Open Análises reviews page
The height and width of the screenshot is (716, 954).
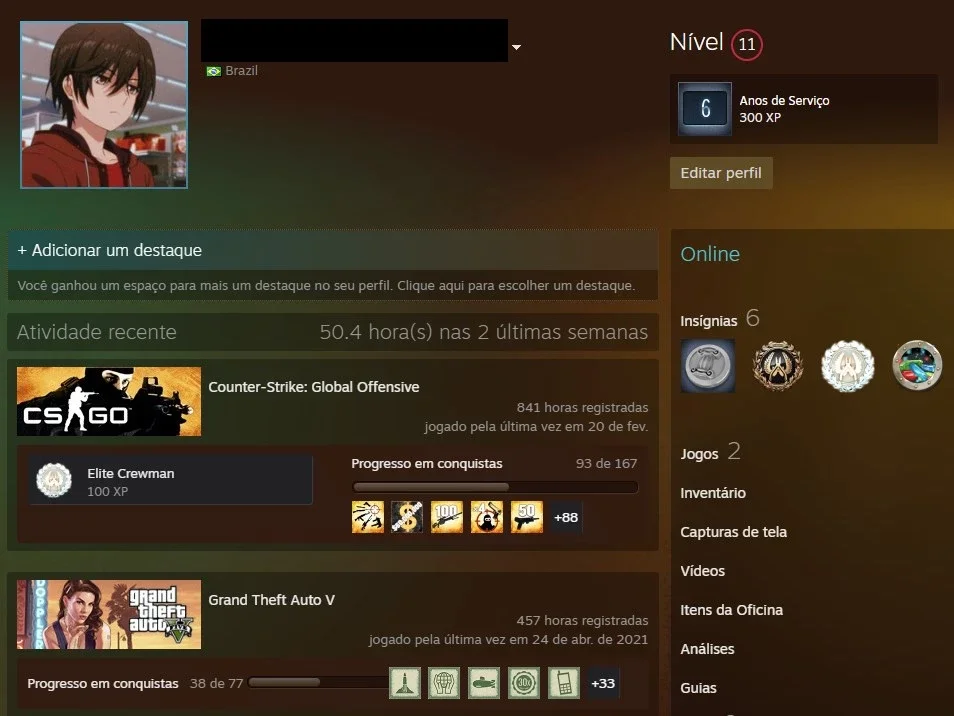click(x=707, y=648)
